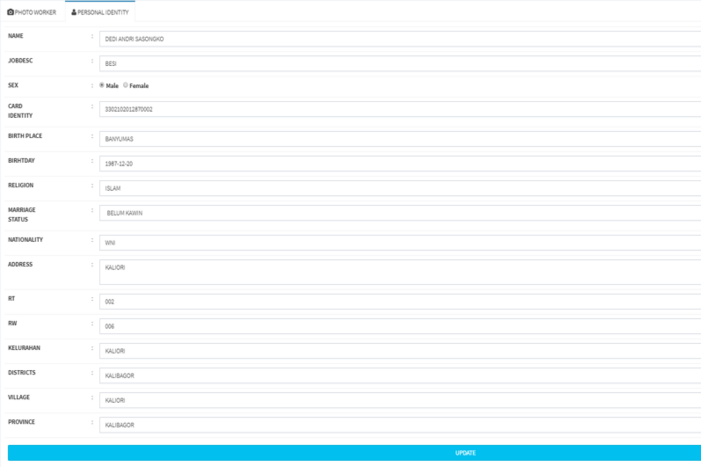Screen dimensions: 701x467
Task: Click the VILLAGE label
Action: 19,397
